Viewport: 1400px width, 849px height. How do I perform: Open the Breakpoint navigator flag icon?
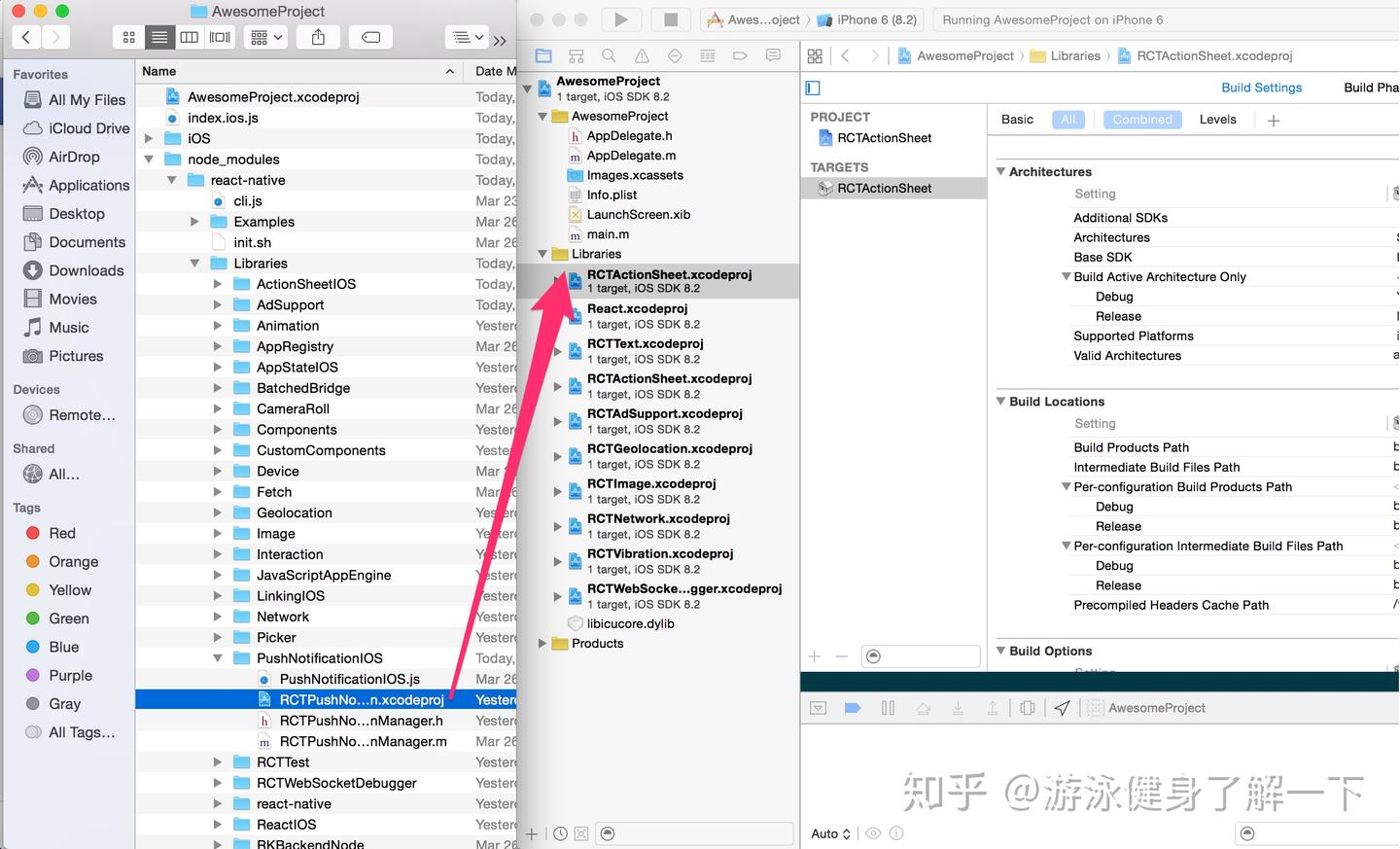coord(741,55)
